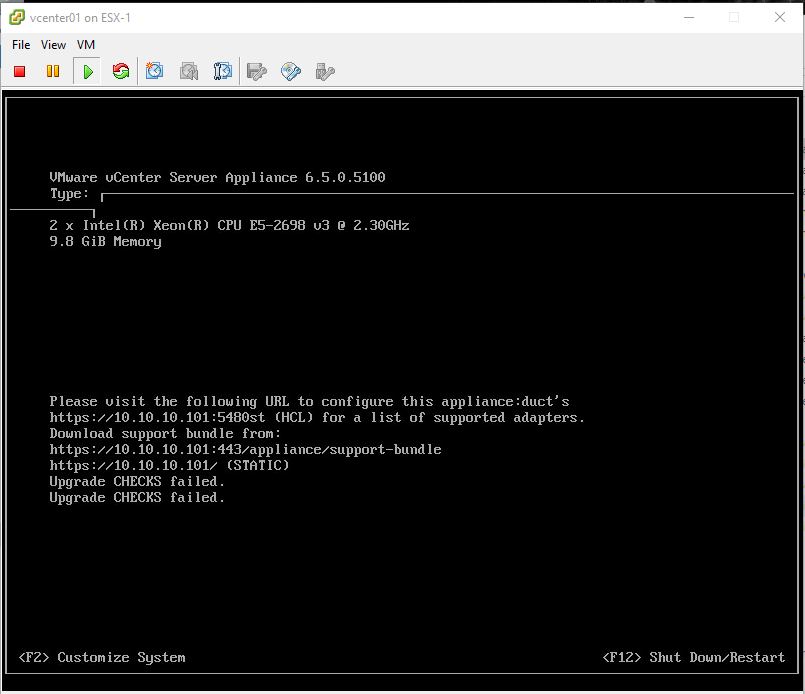Revert to current snapshot icon
805x694 pixels.
[188, 71]
